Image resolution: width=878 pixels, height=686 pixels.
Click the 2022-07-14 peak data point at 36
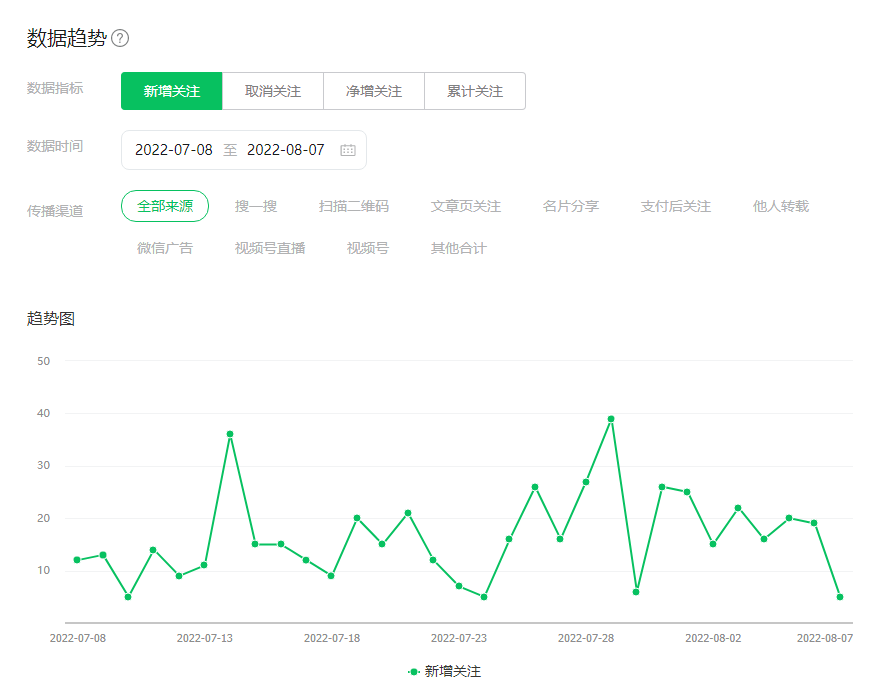point(230,434)
